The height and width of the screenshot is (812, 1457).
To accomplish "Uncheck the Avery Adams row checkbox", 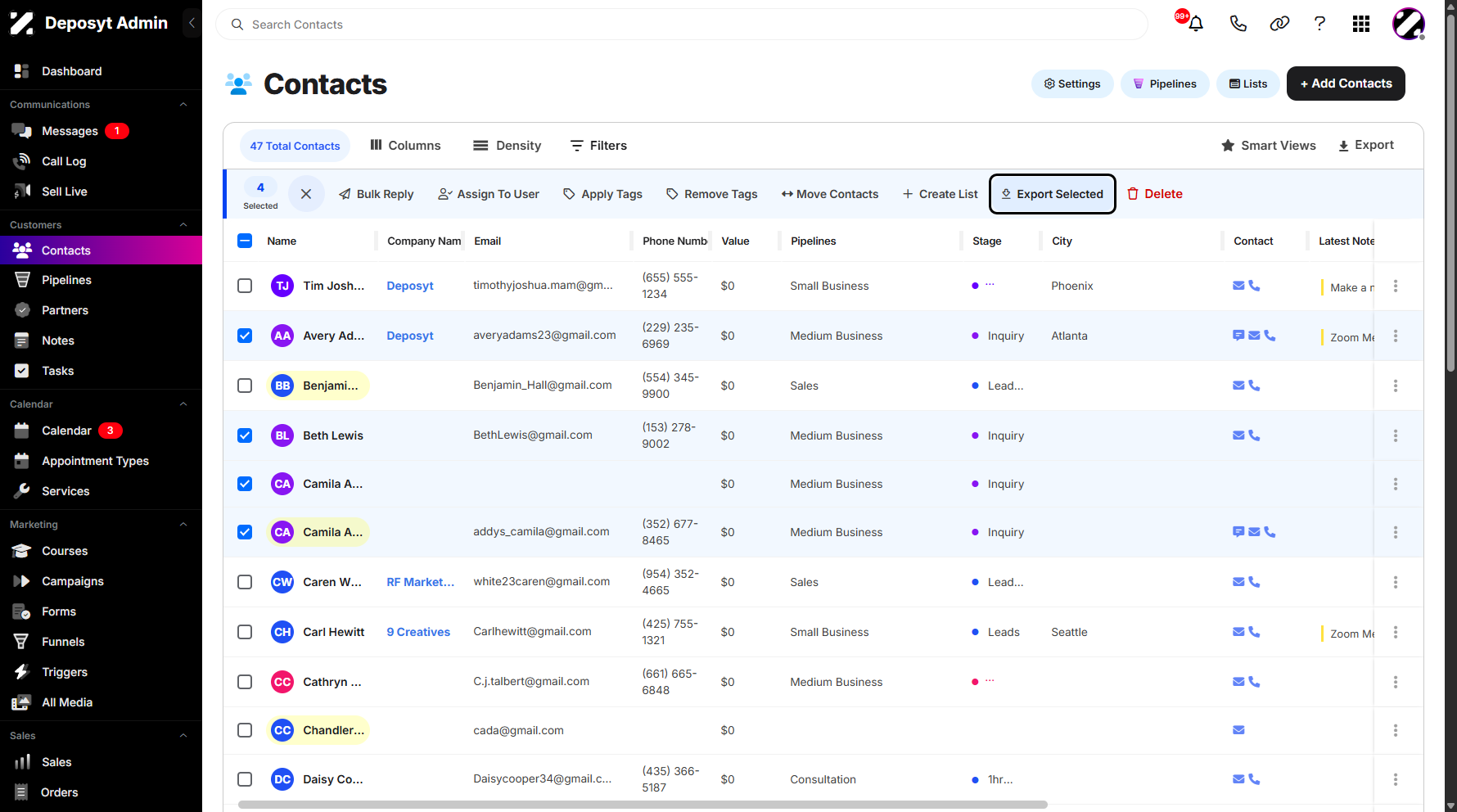I will point(245,336).
